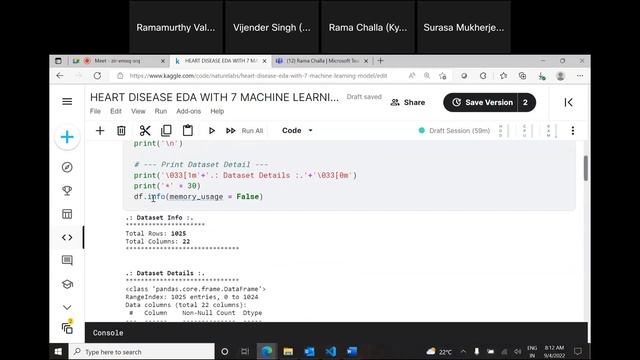Open the Windows notification center icon
This screenshot has height=360, width=640.
578,351
